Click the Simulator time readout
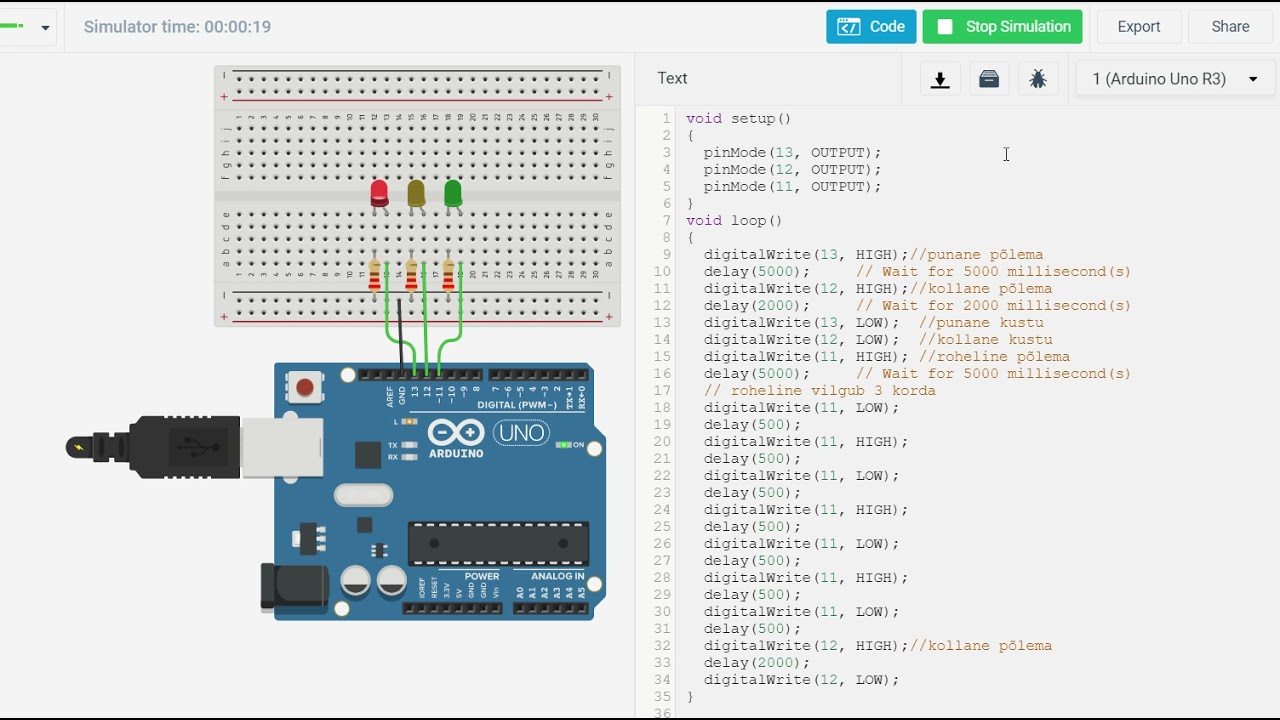The height and width of the screenshot is (720, 1280). pyautogui.click(x=177, y=27)
